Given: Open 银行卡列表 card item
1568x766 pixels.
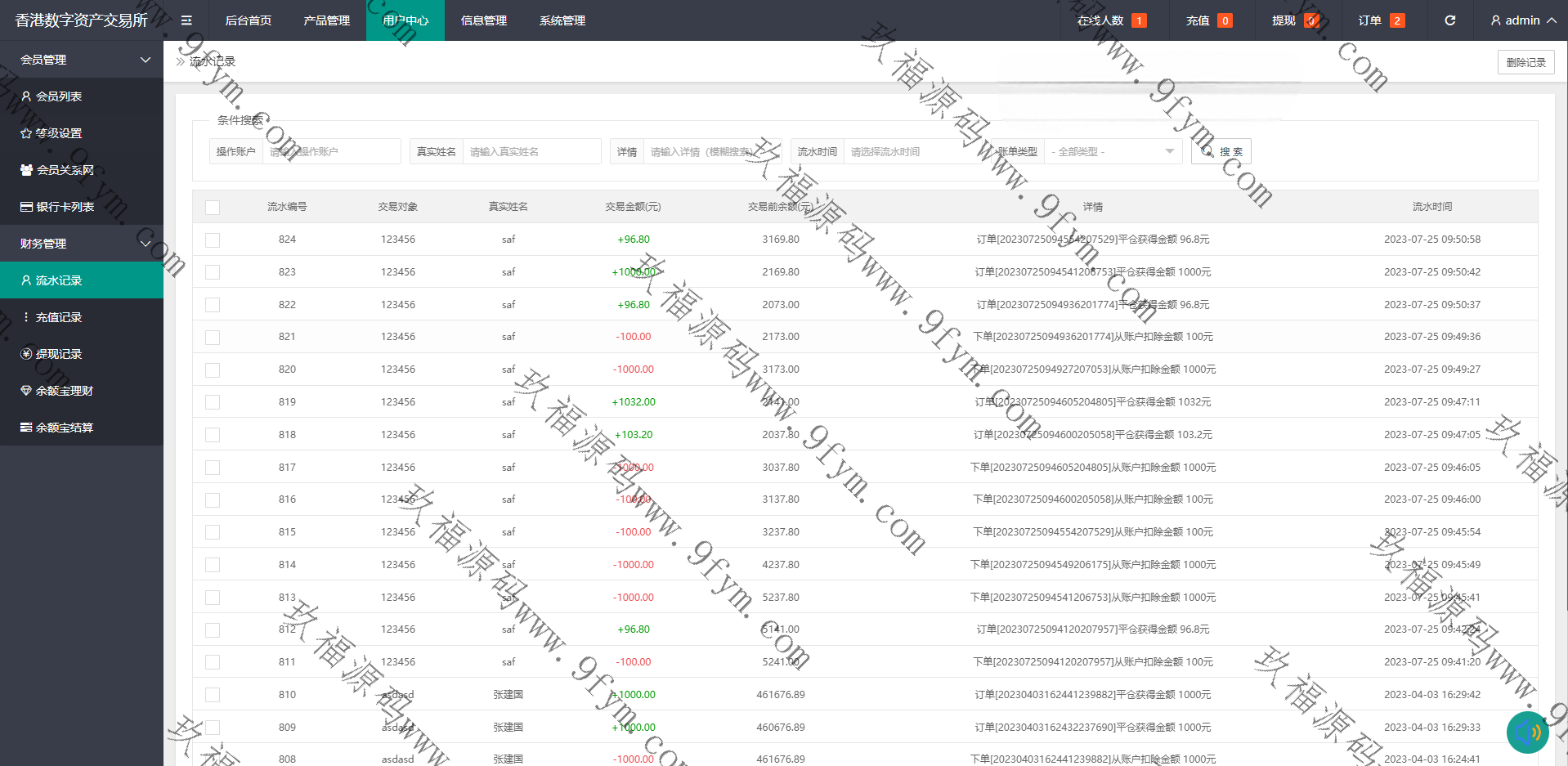Looking at the screenshot, I should [x=65, y=207].
